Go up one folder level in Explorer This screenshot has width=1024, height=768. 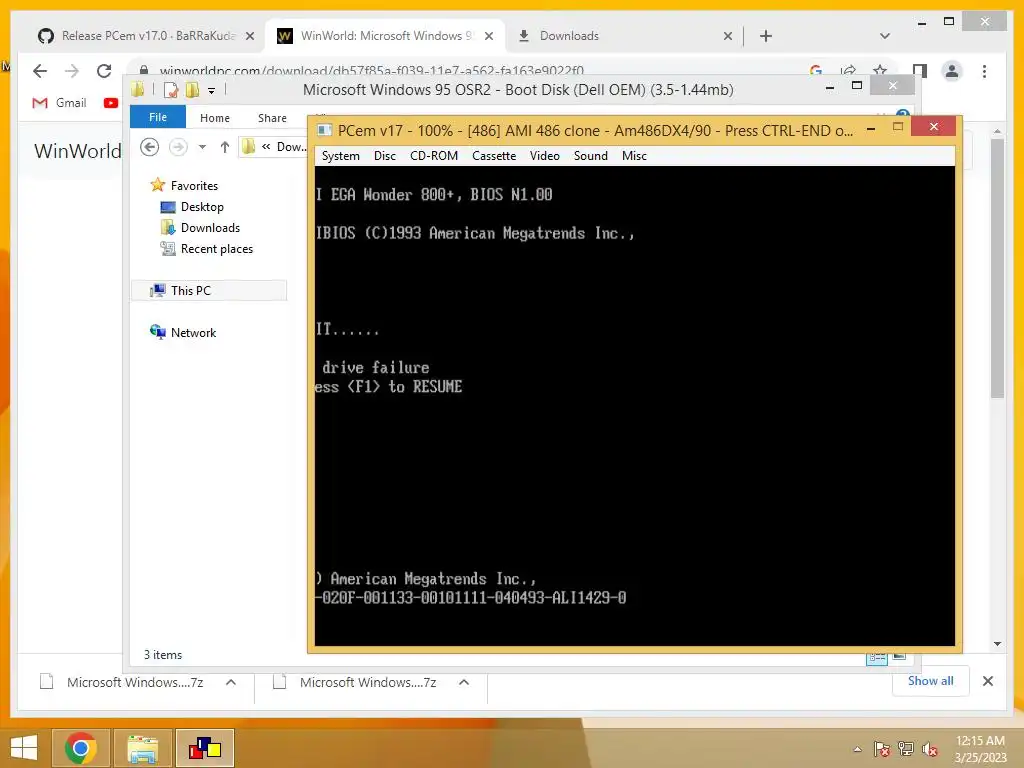point(225,147)
